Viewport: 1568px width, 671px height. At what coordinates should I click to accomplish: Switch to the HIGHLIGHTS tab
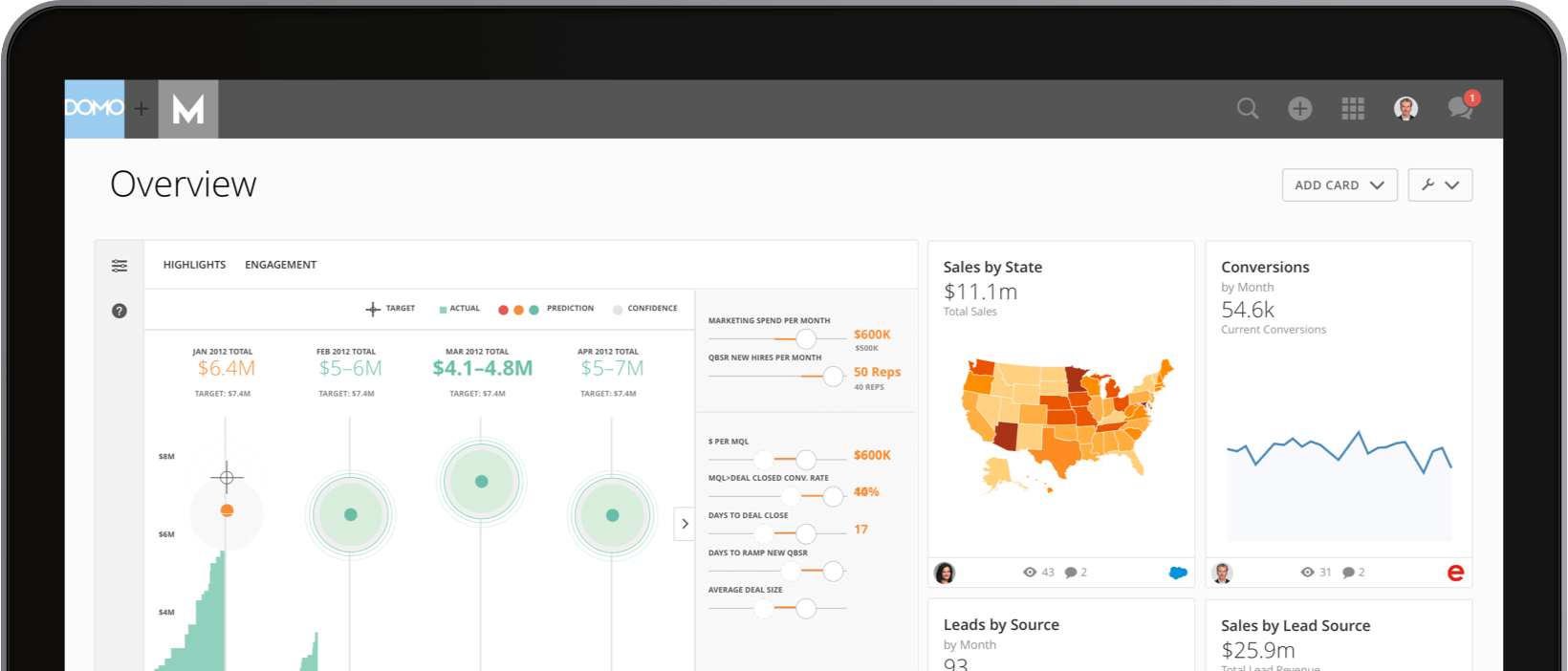194,265
